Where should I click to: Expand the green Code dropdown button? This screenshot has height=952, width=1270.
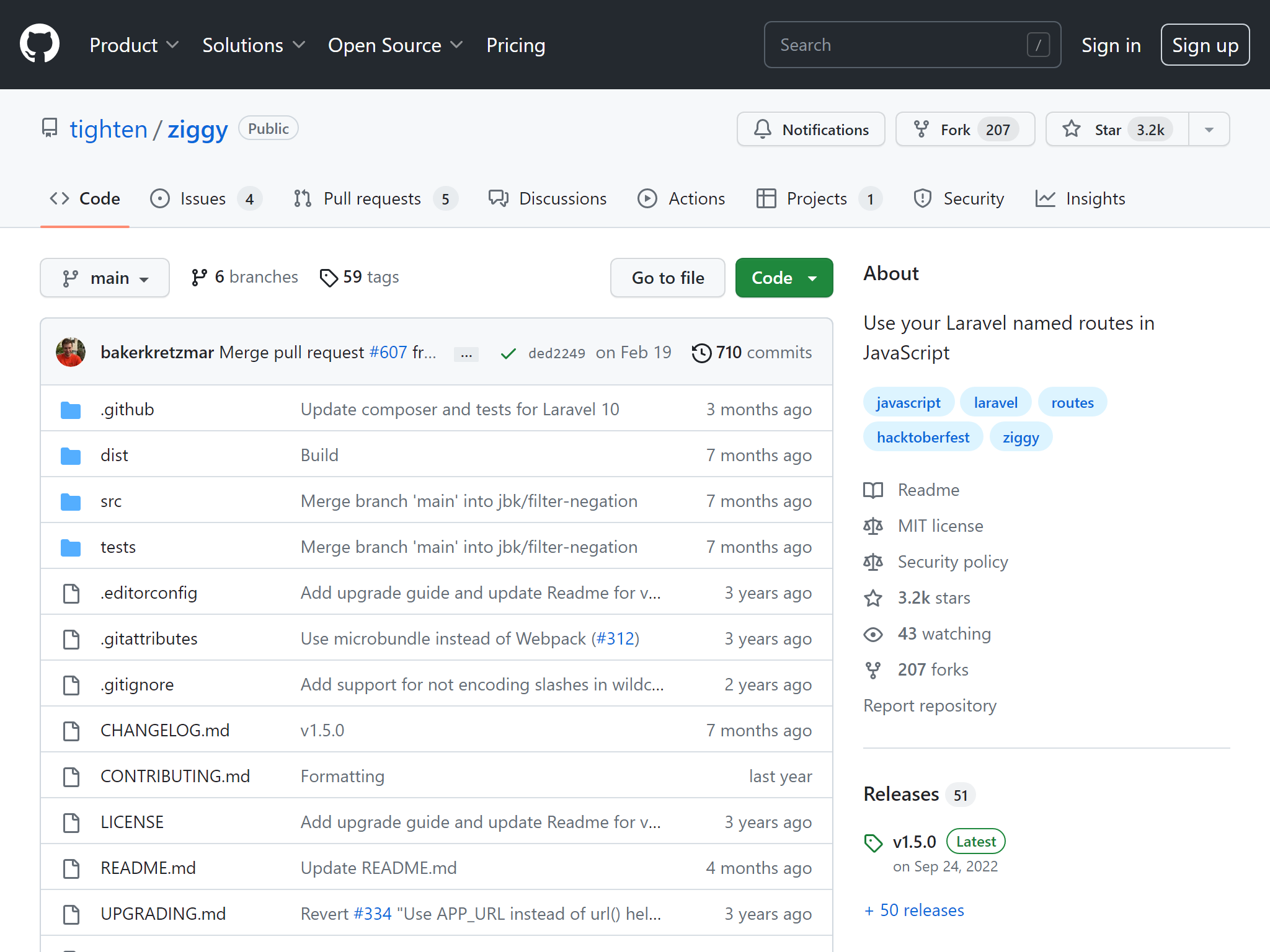coord(784,278)
